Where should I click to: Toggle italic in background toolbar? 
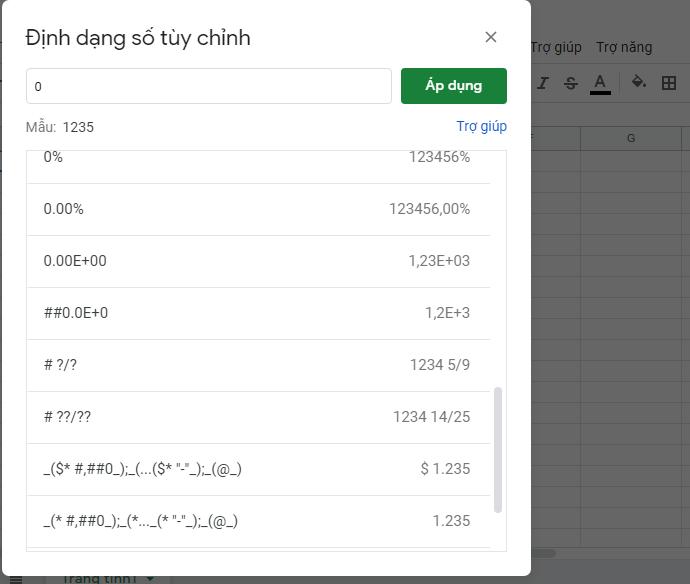[543, 83]
